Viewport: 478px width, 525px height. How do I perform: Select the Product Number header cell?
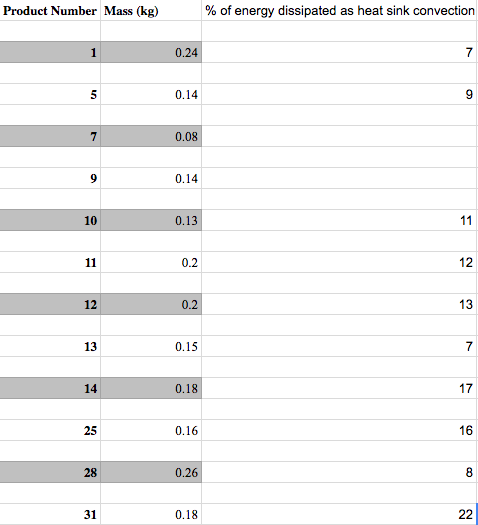(x=50, y=10)
